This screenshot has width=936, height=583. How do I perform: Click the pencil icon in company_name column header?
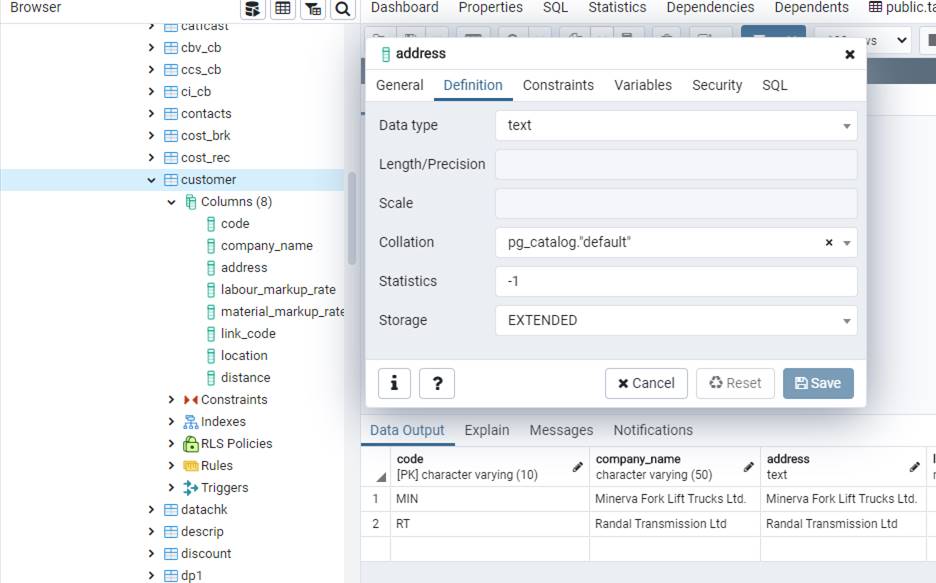click(x=748, y=467)
